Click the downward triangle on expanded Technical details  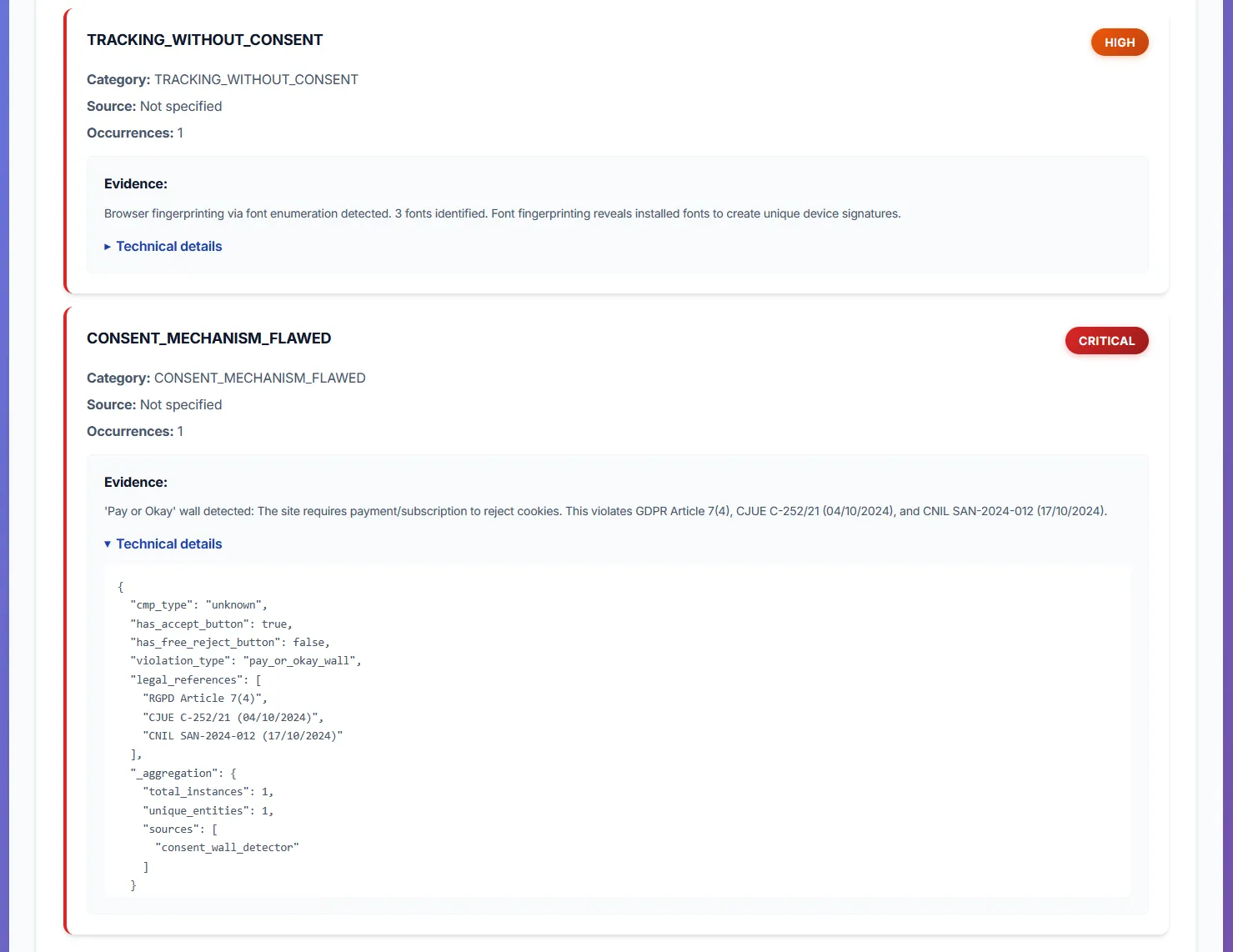point(108,544)
